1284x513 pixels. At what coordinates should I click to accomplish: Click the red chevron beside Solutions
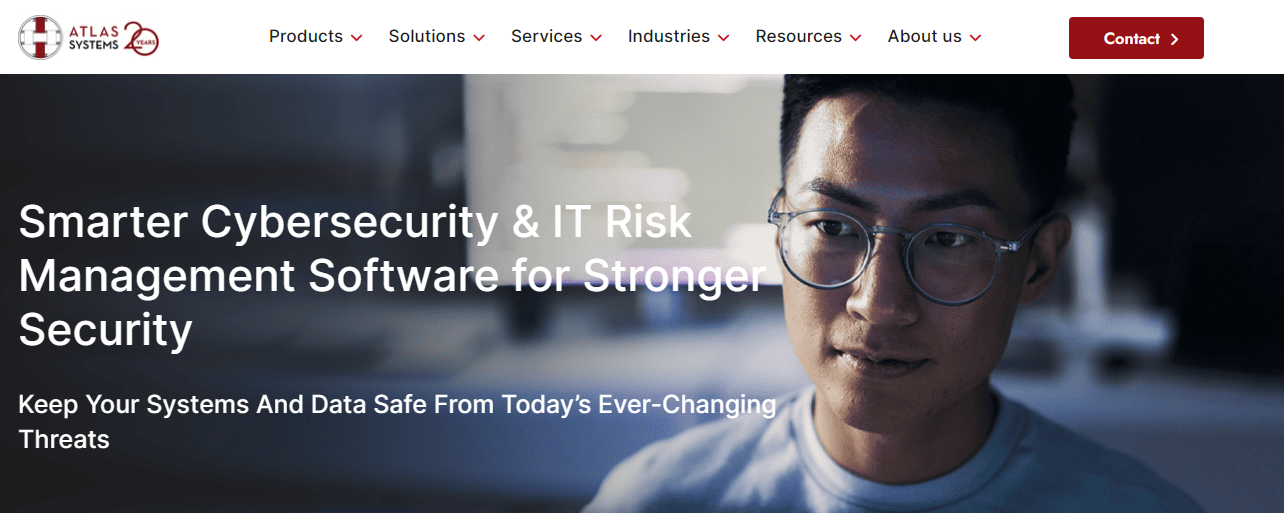[479, 38]
